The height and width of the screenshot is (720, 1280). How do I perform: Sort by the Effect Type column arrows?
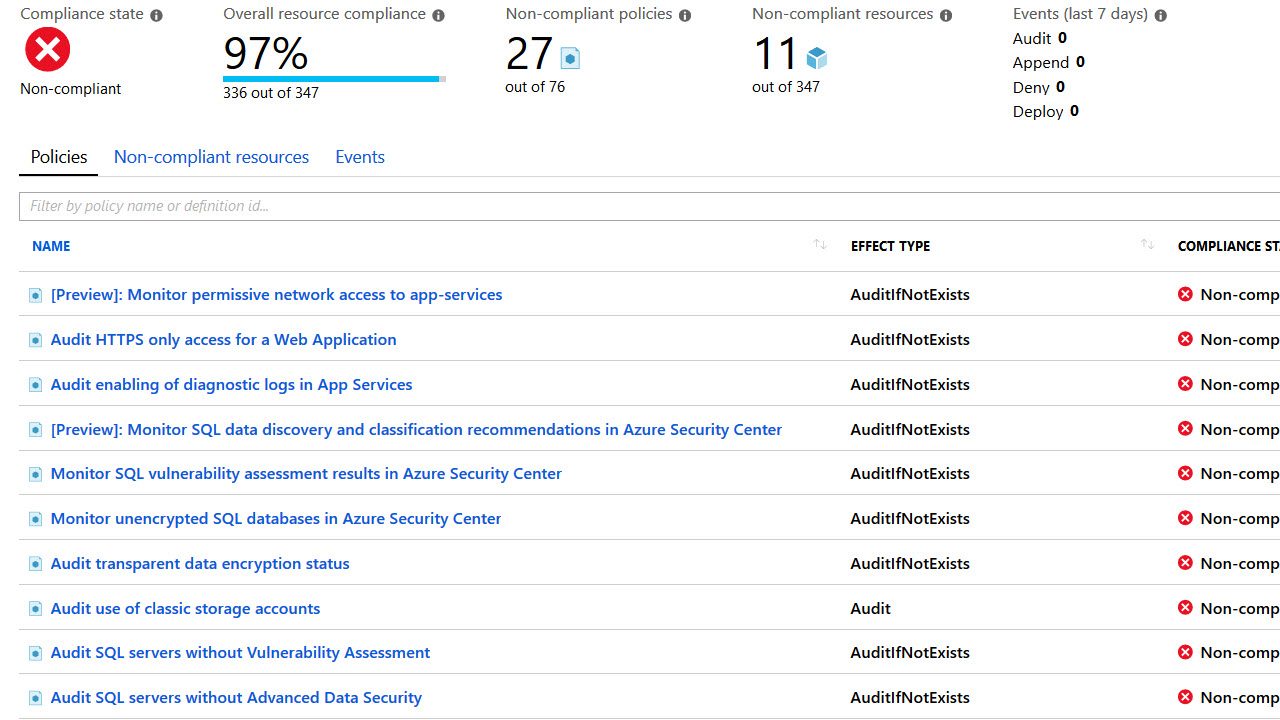[x=1147, y=245]
